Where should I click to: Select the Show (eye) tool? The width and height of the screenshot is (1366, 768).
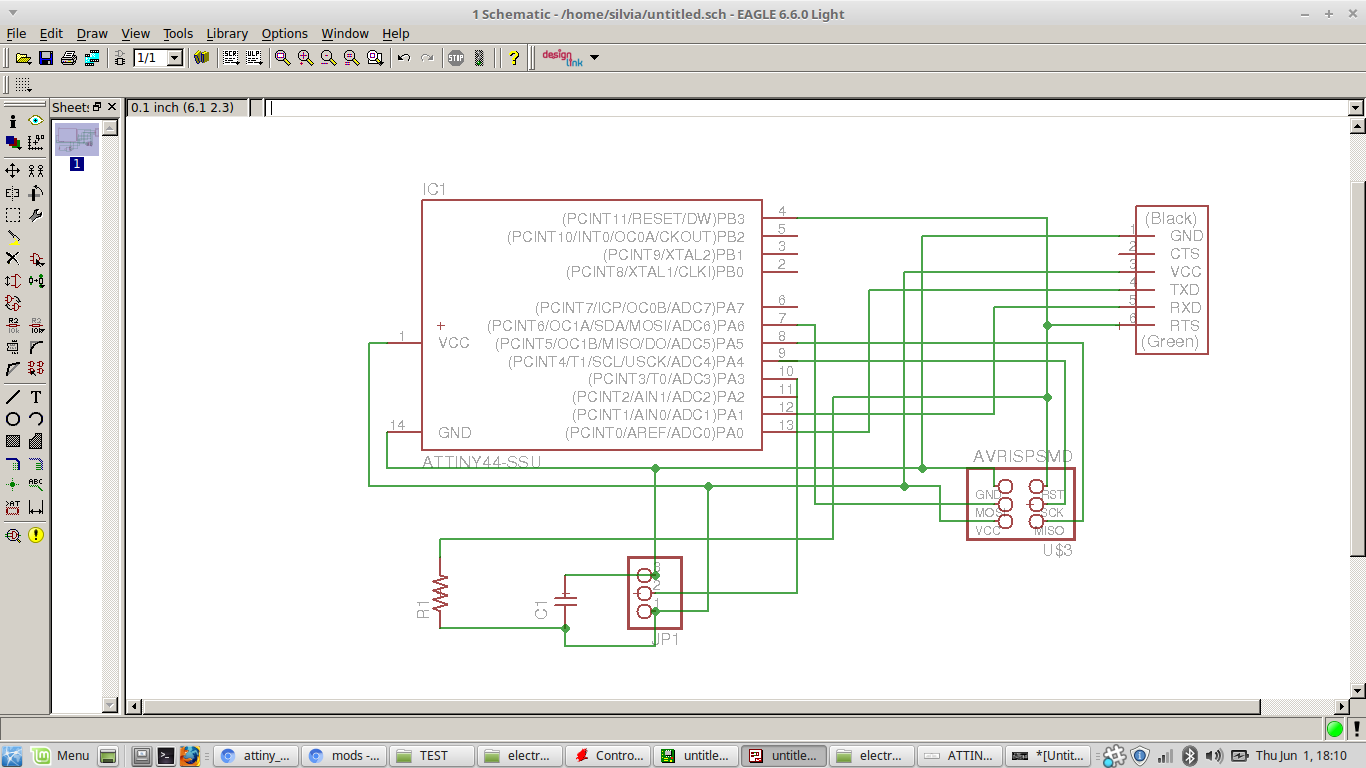tap(36, 120)
